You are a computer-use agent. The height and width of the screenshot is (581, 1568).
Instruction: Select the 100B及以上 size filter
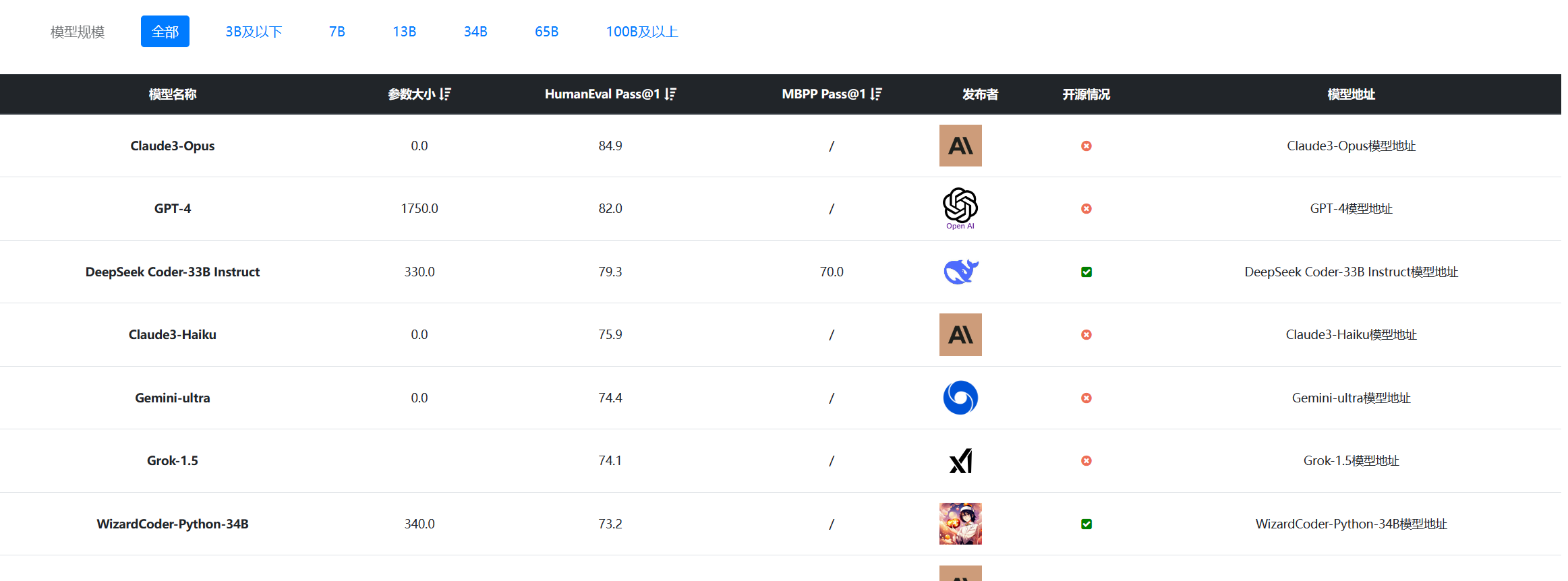point(642,32)
